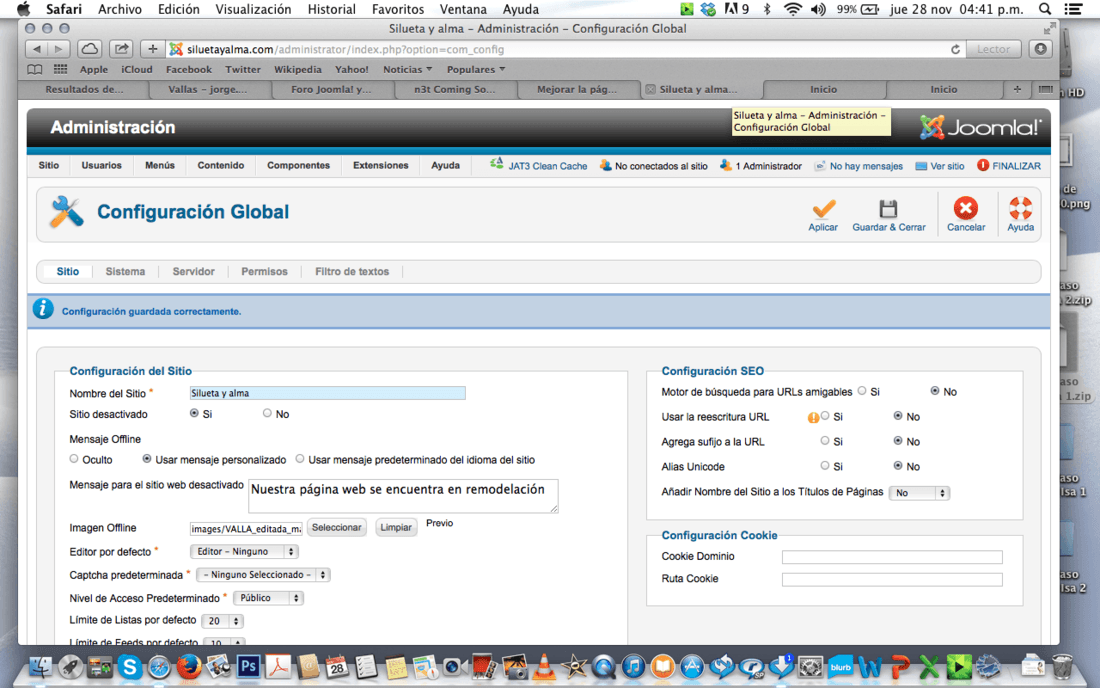Screen dimensions: 1100x688
Task: Click the Lector reader button
Action: (x=993, y=49)
